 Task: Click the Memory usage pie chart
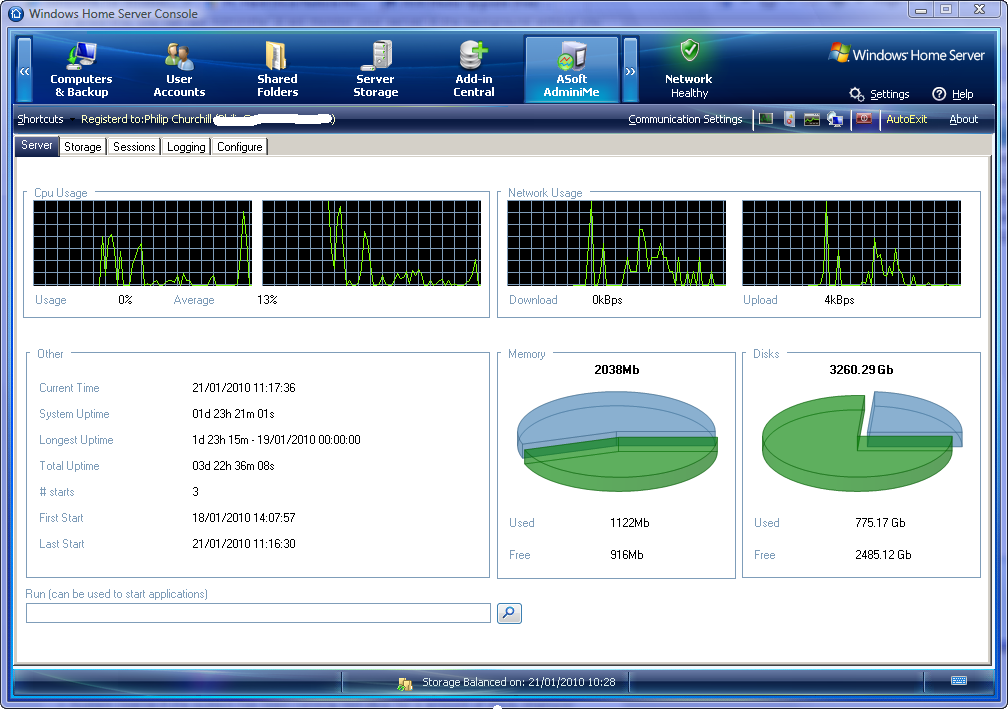pos(617,440)
